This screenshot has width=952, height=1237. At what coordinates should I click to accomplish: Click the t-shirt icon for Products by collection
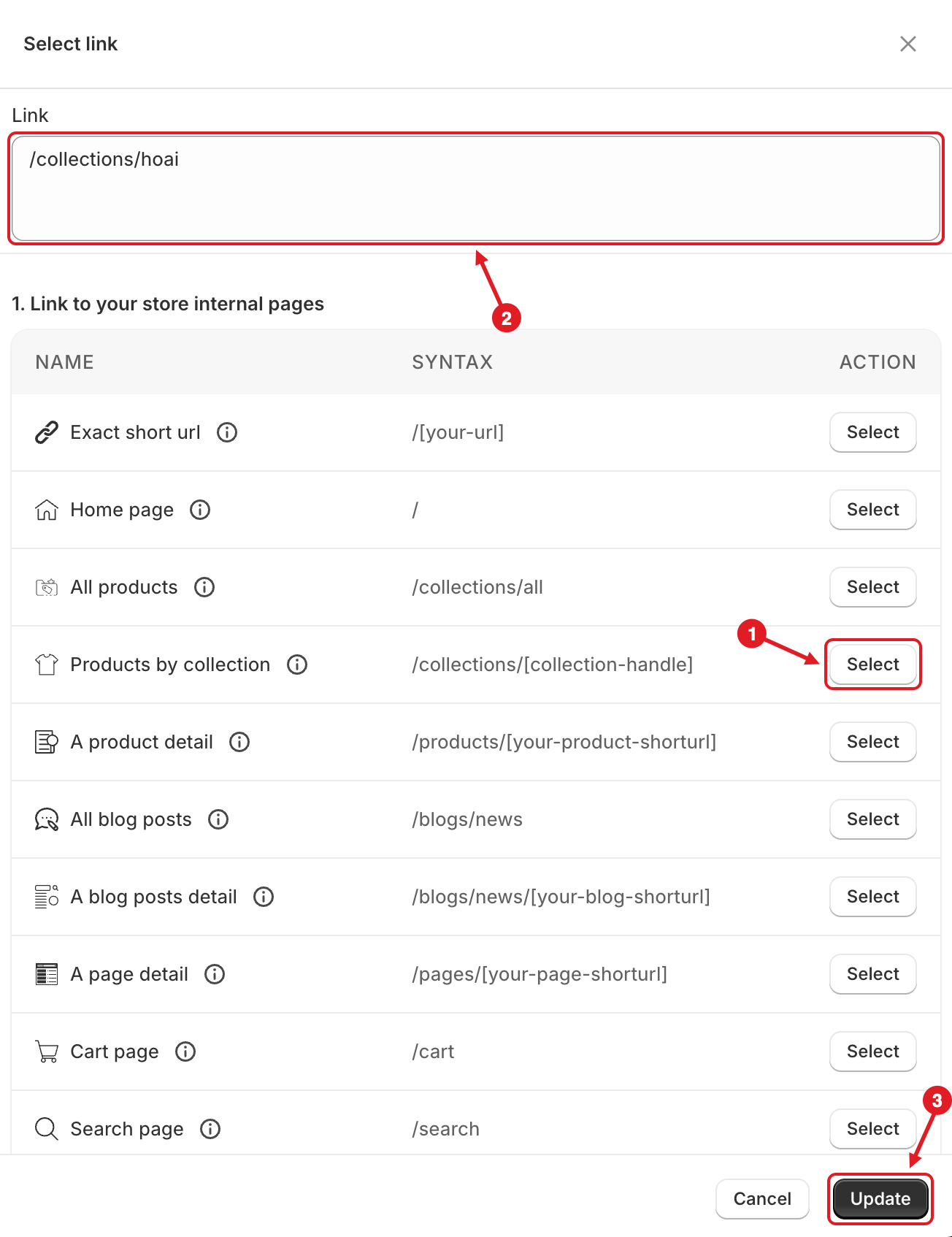click(x=47, y=665)
